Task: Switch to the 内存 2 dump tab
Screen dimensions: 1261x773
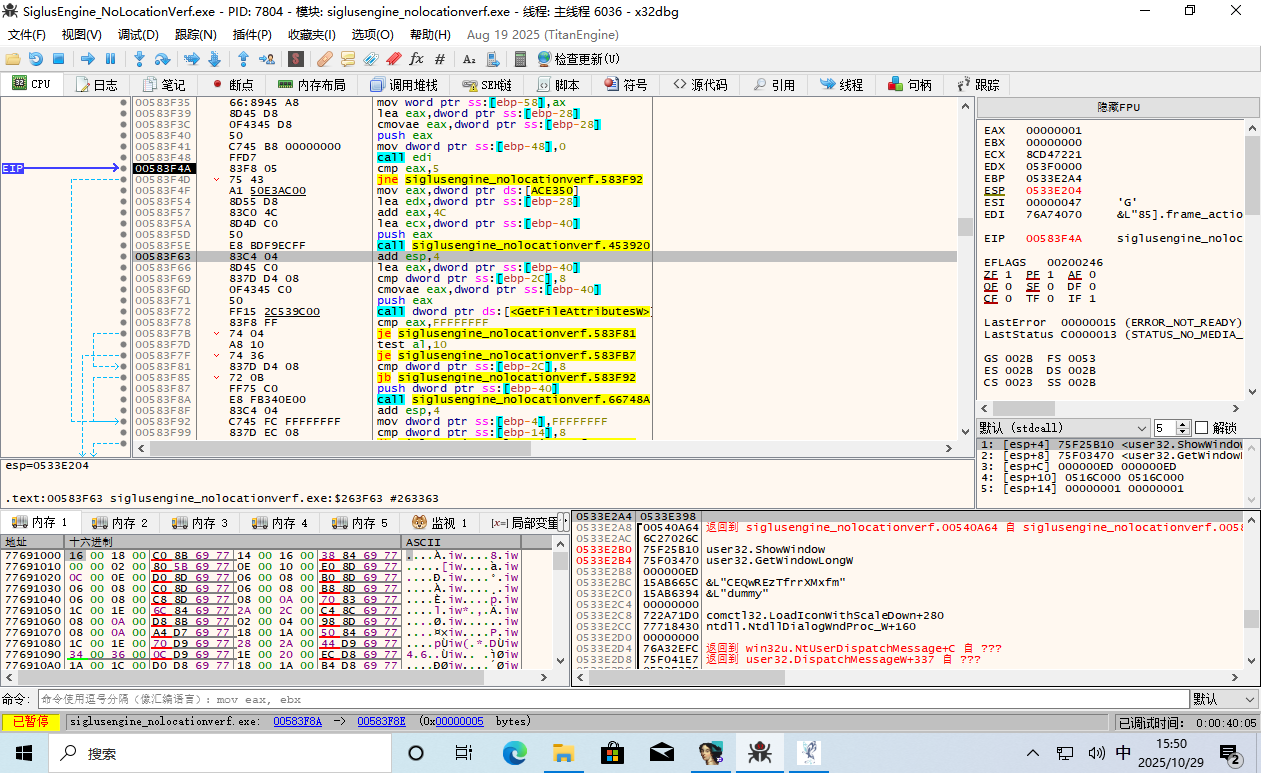Action: 120,522
